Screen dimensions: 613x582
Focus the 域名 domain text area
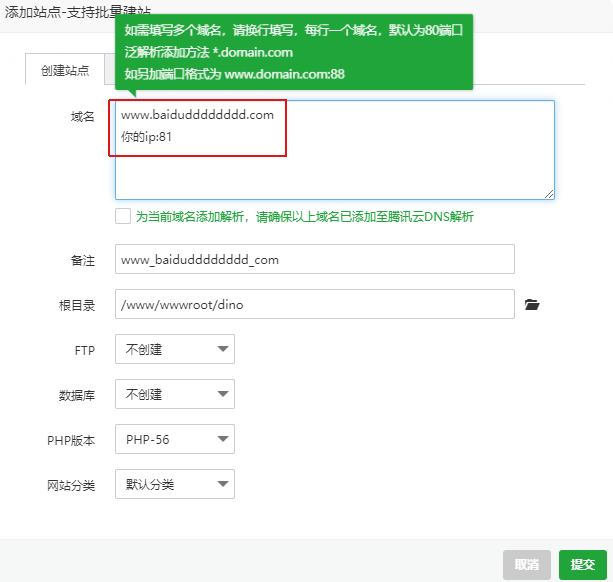(335, 150)
